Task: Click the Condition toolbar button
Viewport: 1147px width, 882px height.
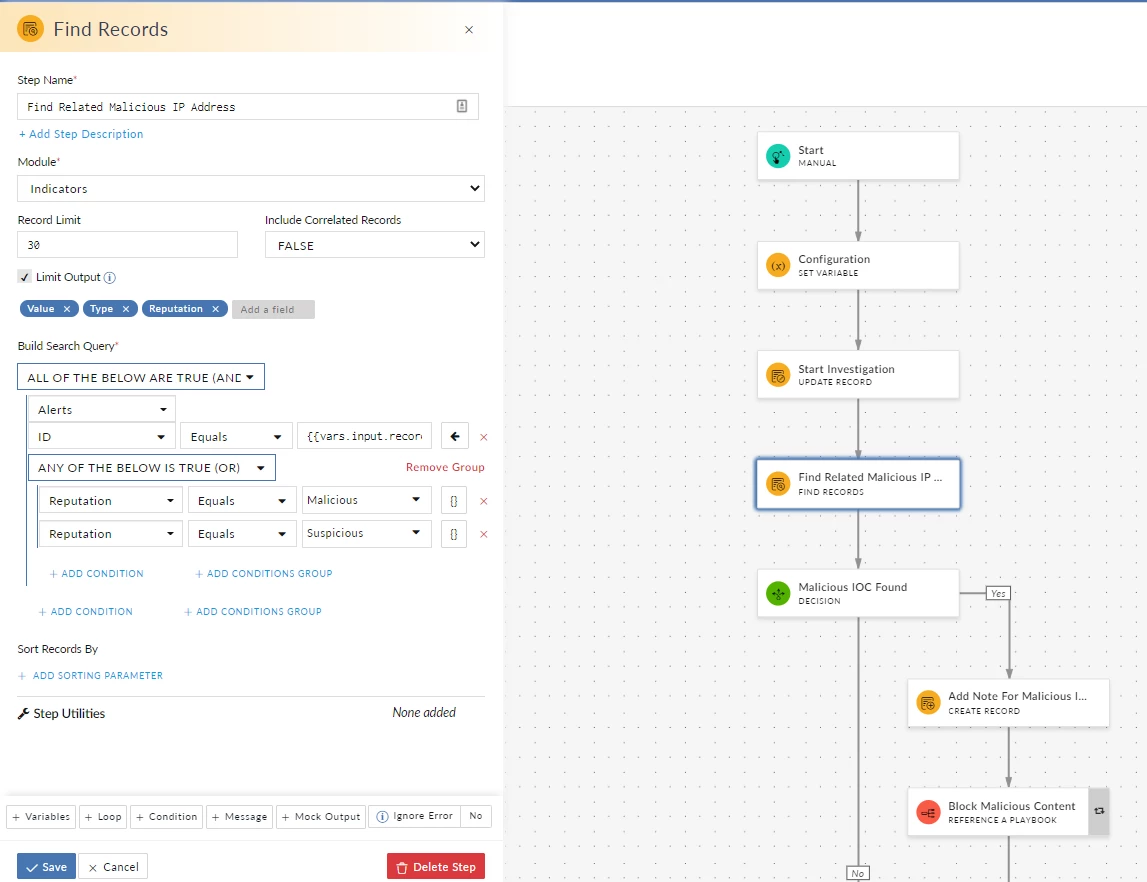Action: (167, 817)
